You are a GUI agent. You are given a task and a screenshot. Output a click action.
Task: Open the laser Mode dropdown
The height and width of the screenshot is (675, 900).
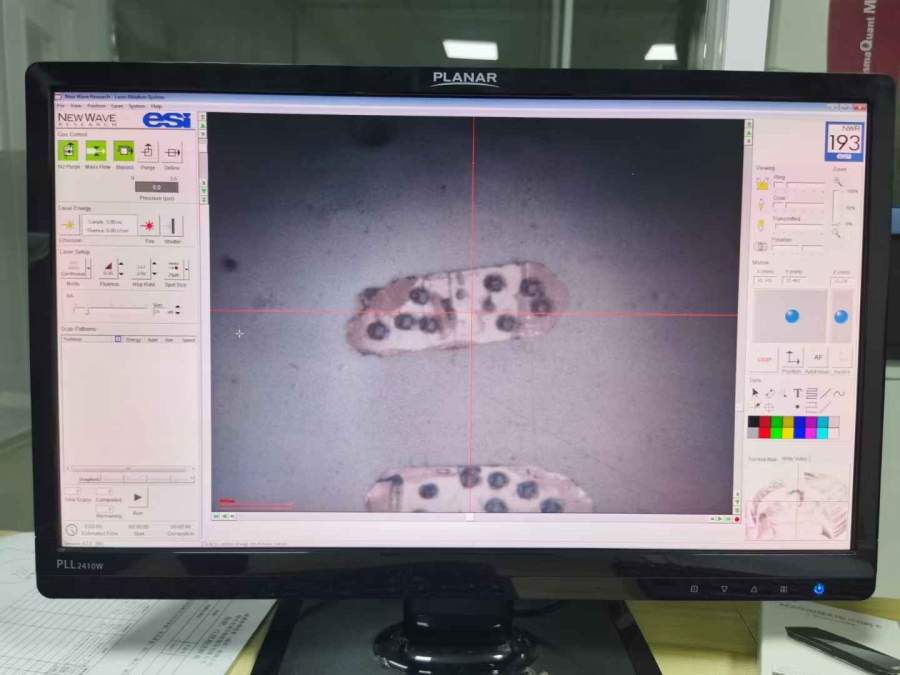pos(88,267)
